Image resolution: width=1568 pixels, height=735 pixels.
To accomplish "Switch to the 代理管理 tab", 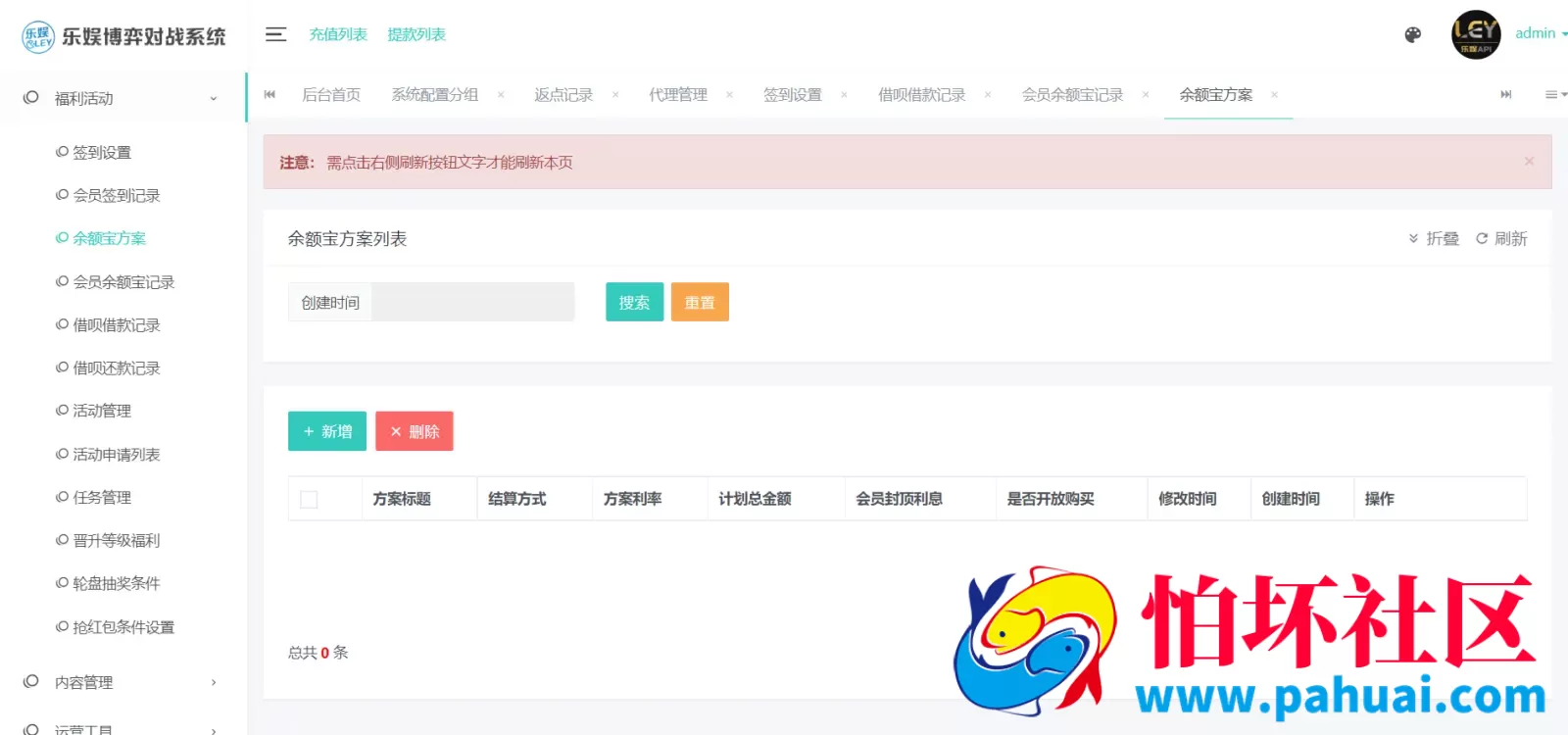I will tap(678, 95).
